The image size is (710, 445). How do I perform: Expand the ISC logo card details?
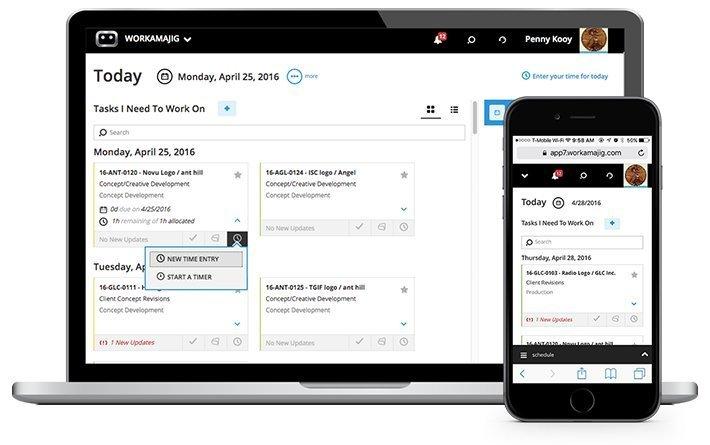(x=404, y=209)
